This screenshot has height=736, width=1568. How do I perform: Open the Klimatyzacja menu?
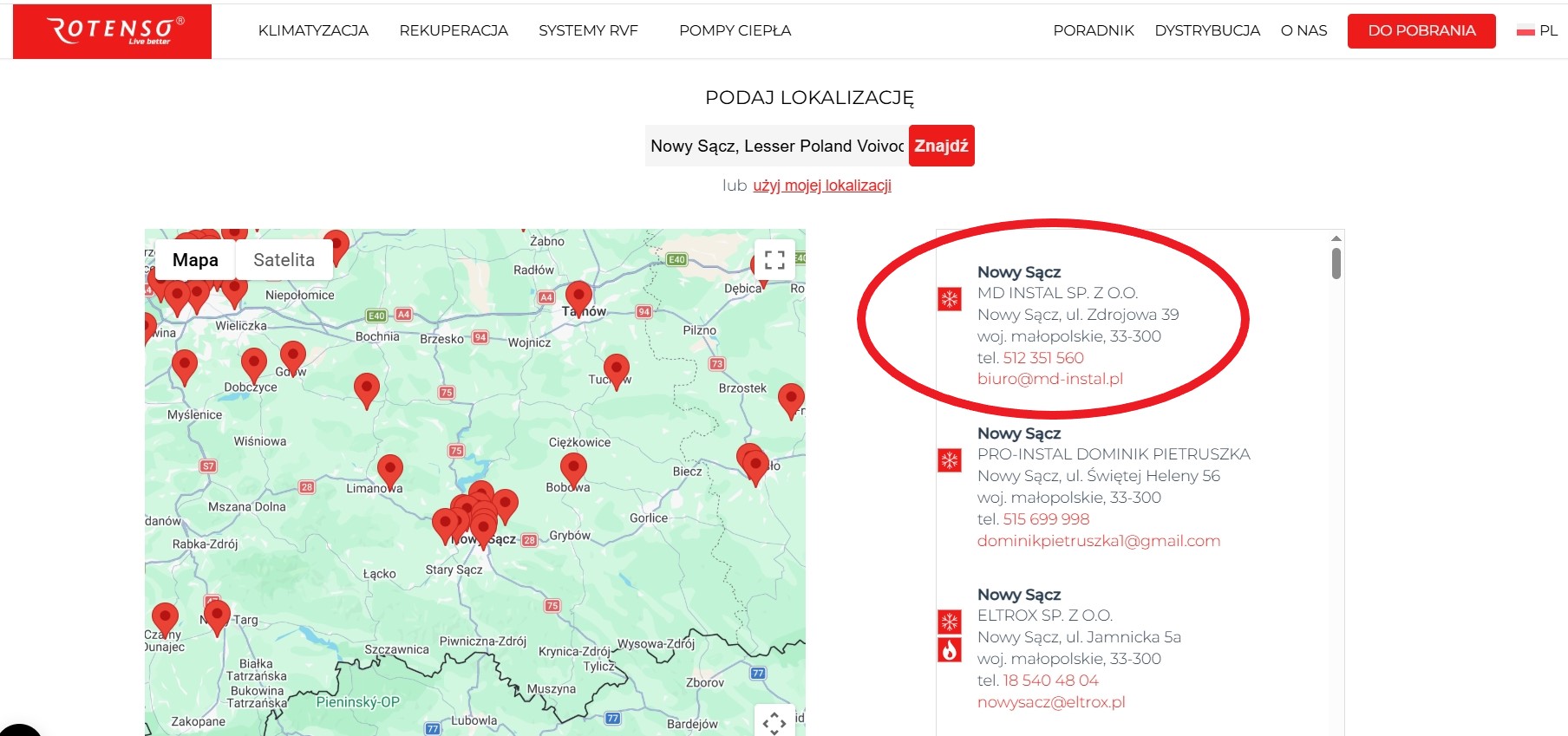click(313, 31)
